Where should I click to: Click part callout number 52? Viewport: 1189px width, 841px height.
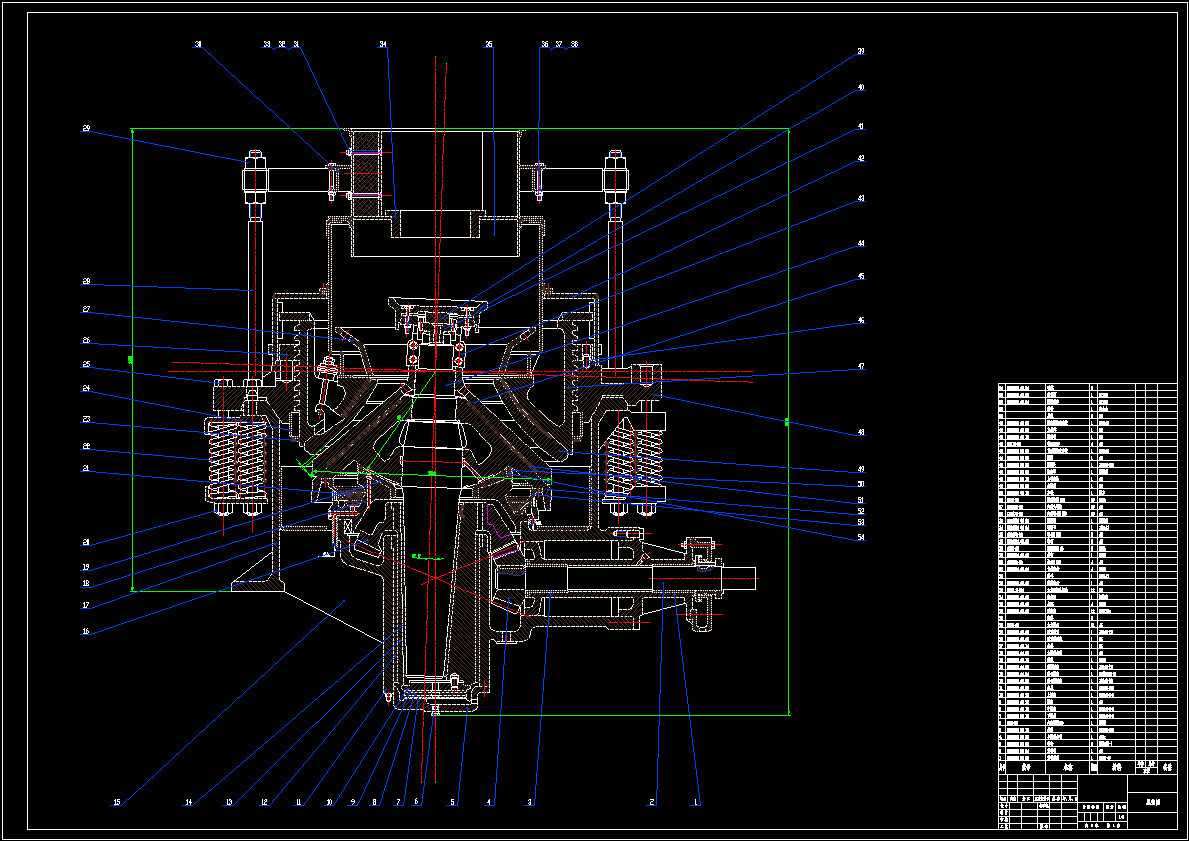tap(861, 511)
